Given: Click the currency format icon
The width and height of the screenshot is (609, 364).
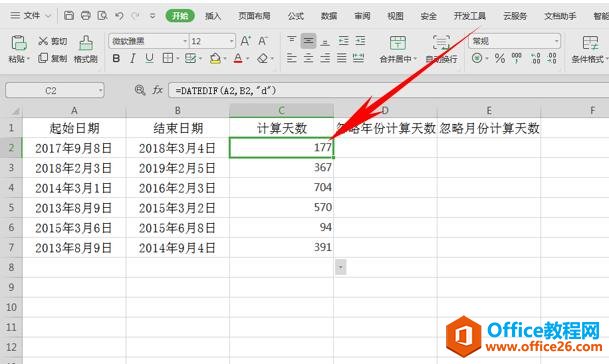Looking at the screenshot, I should click(x=477, y=58).
